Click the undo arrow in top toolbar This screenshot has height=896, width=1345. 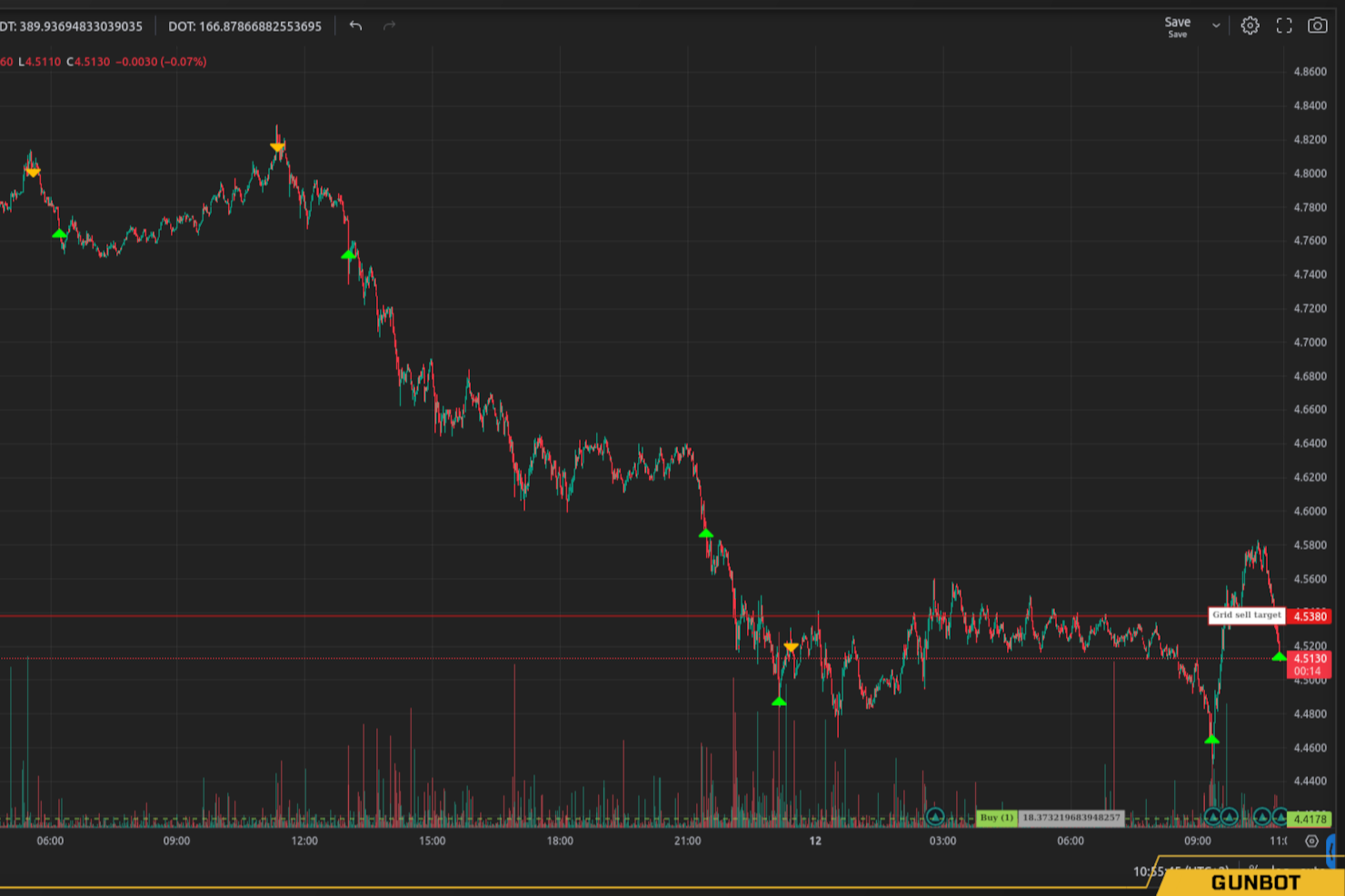click(x=355, y=26)
